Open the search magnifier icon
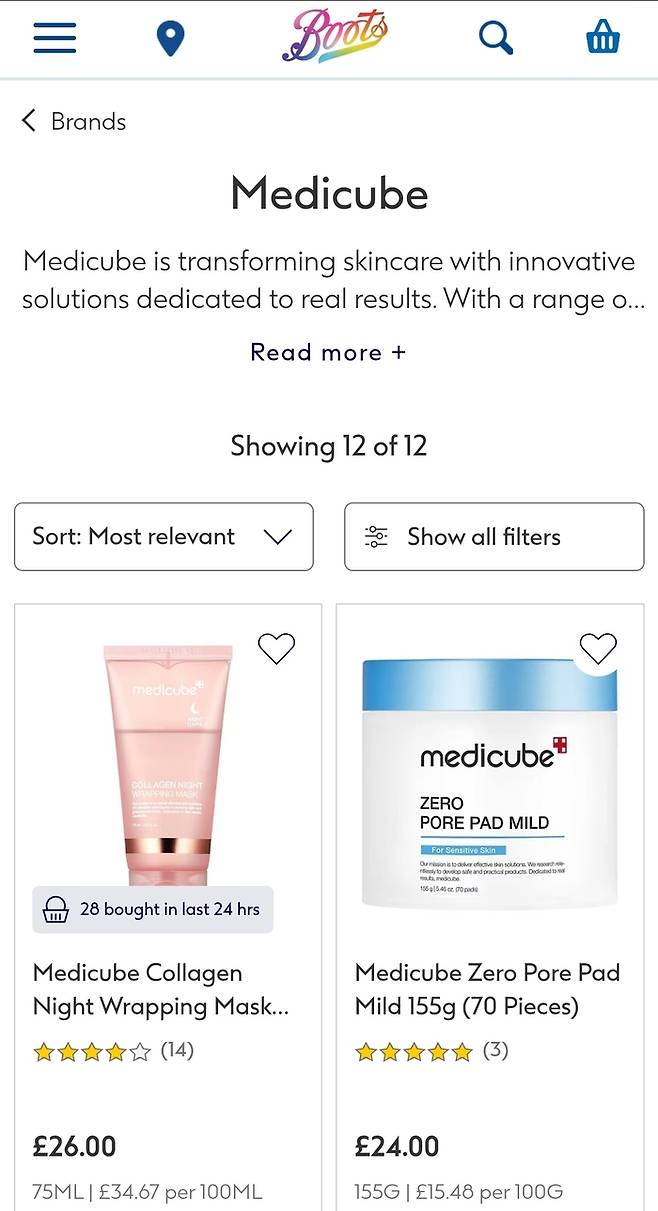 click(x=496, y=38)
